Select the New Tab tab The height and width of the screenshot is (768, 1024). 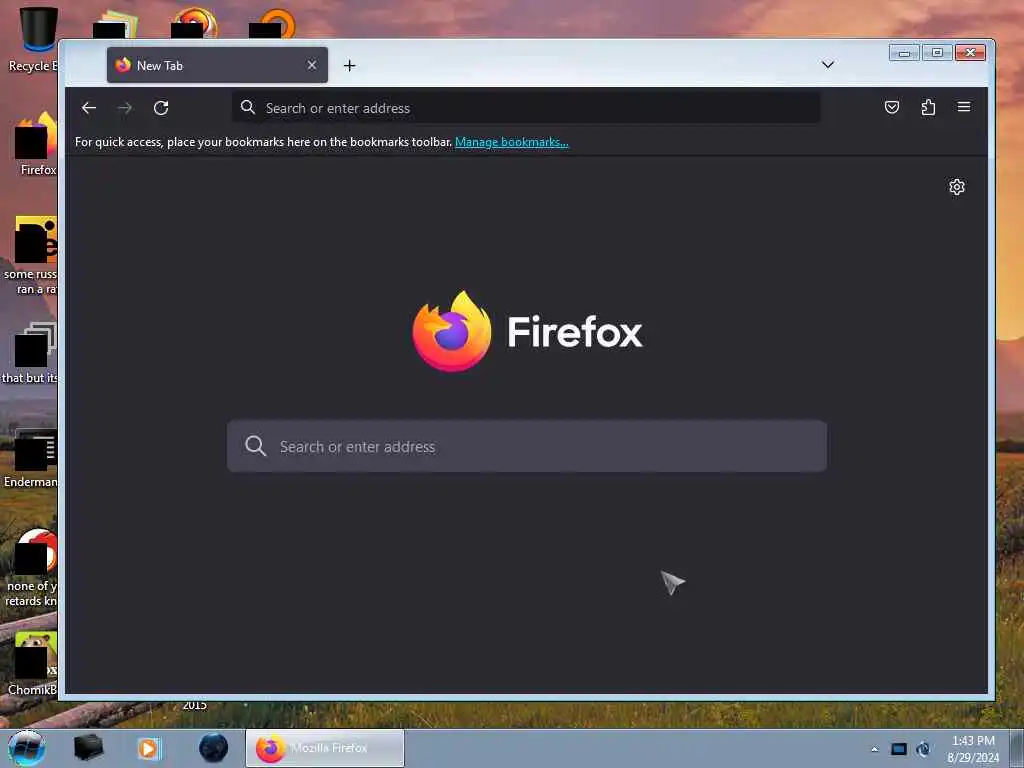[x=217, y=65]
